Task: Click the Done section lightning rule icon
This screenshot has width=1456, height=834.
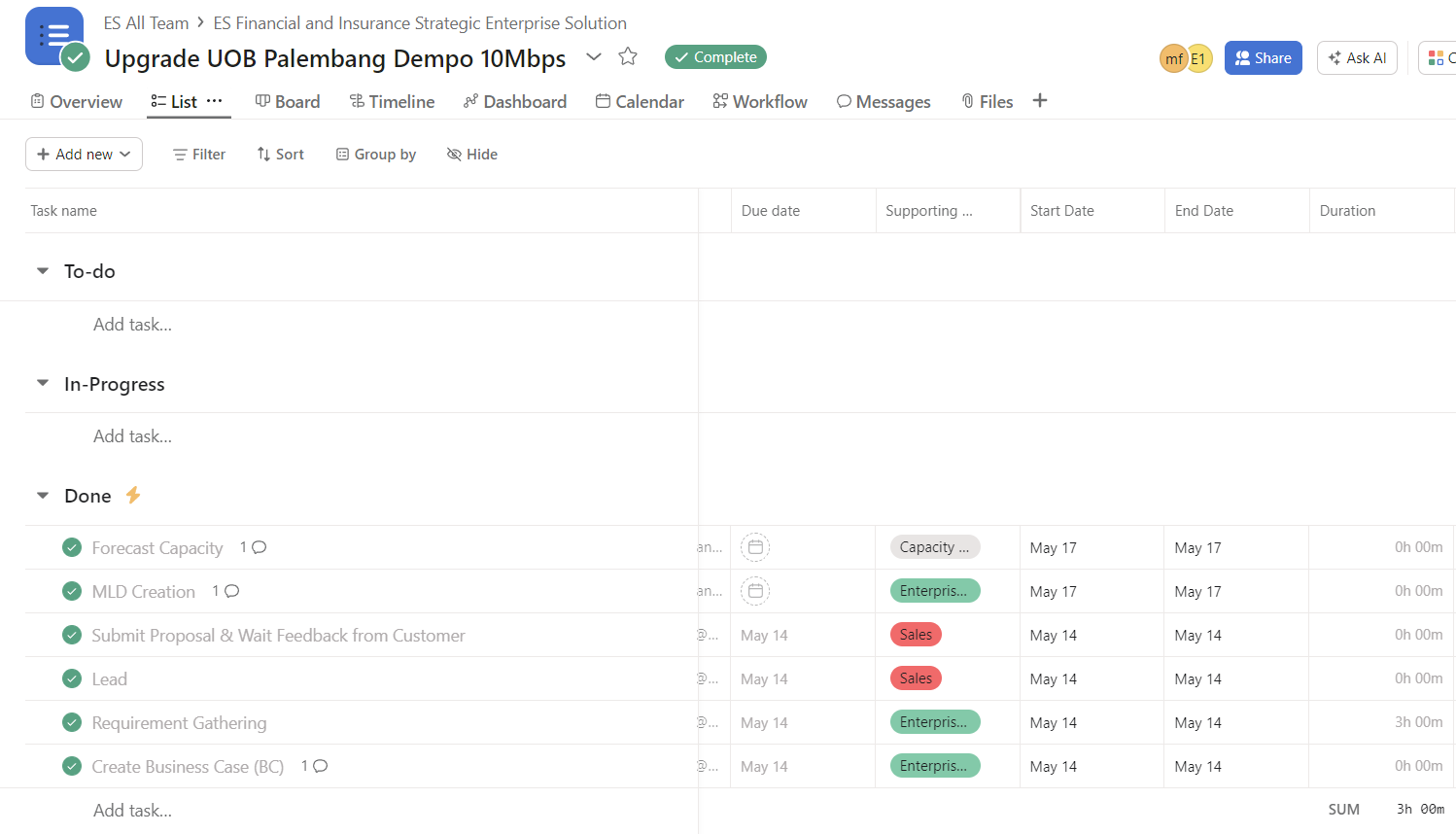Action: click(133, 496)
